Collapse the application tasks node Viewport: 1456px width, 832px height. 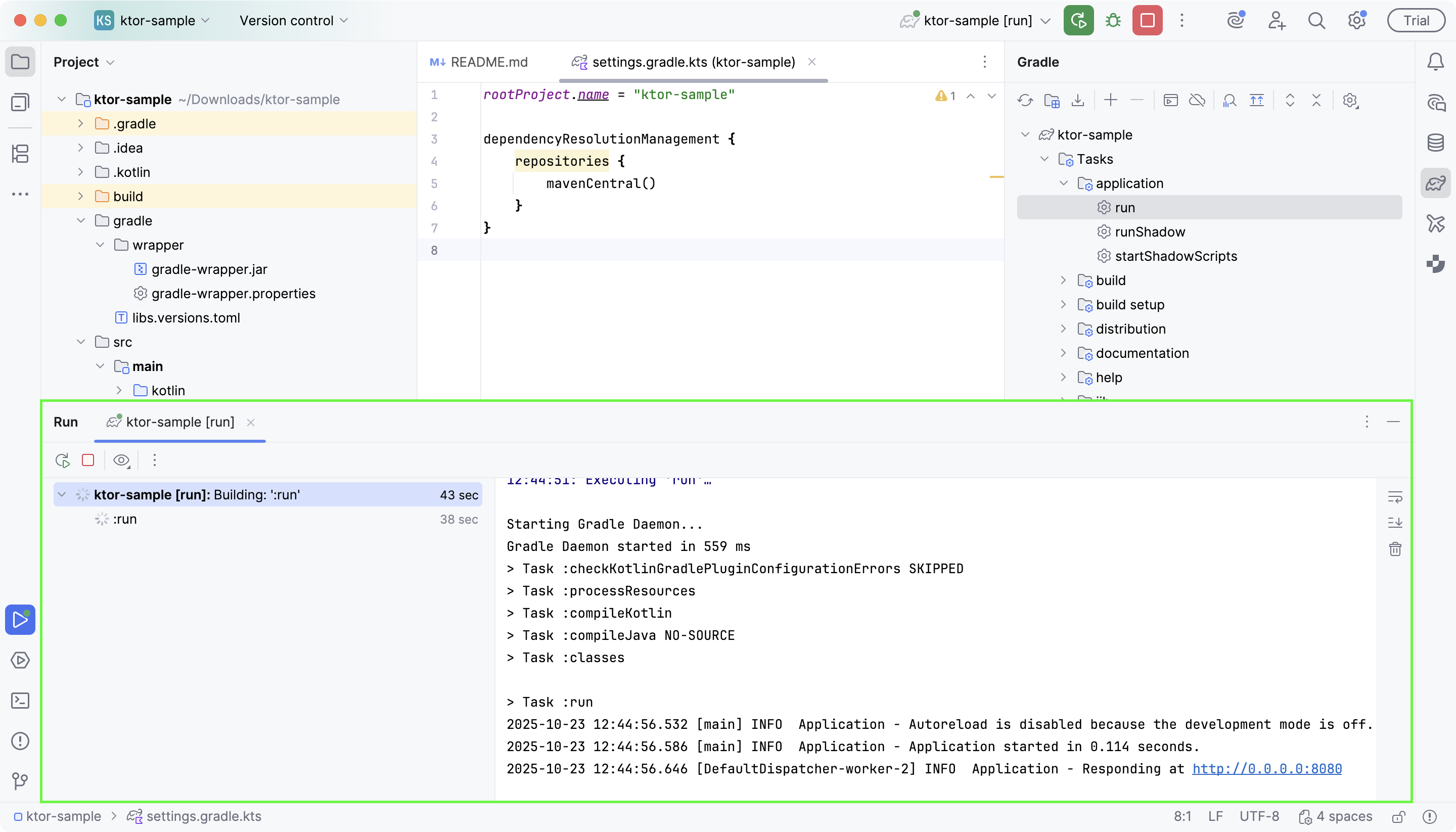point(1063,183)
